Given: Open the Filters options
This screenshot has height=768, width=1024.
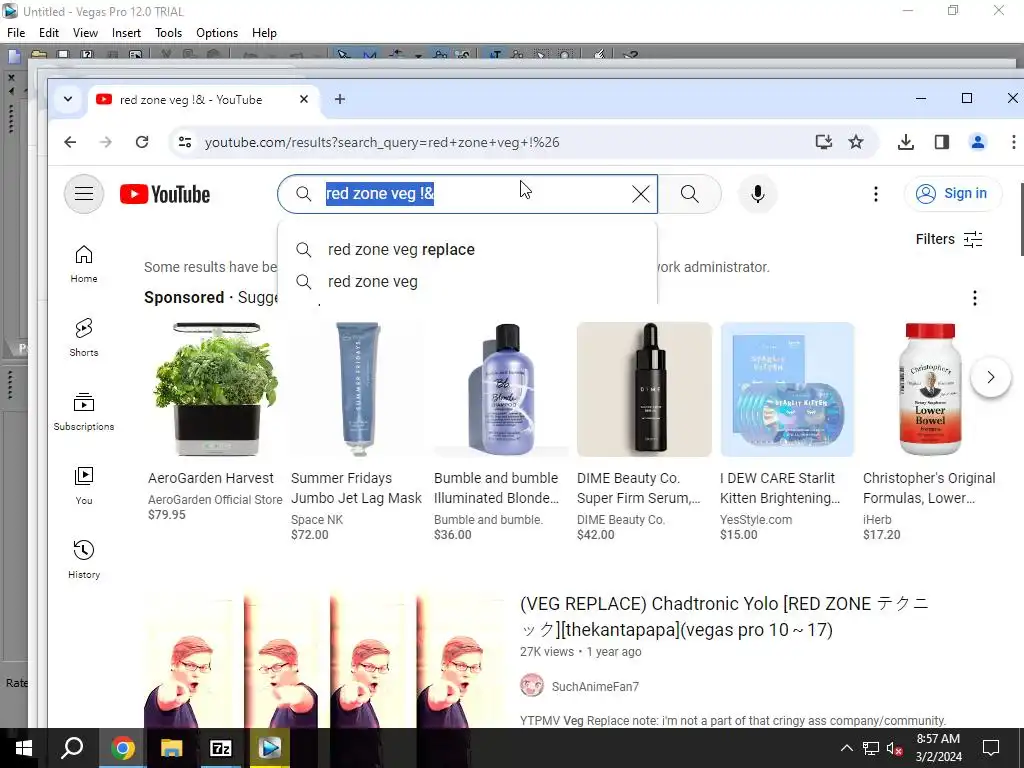Looking at the screenshot, I should pos(949,240).
